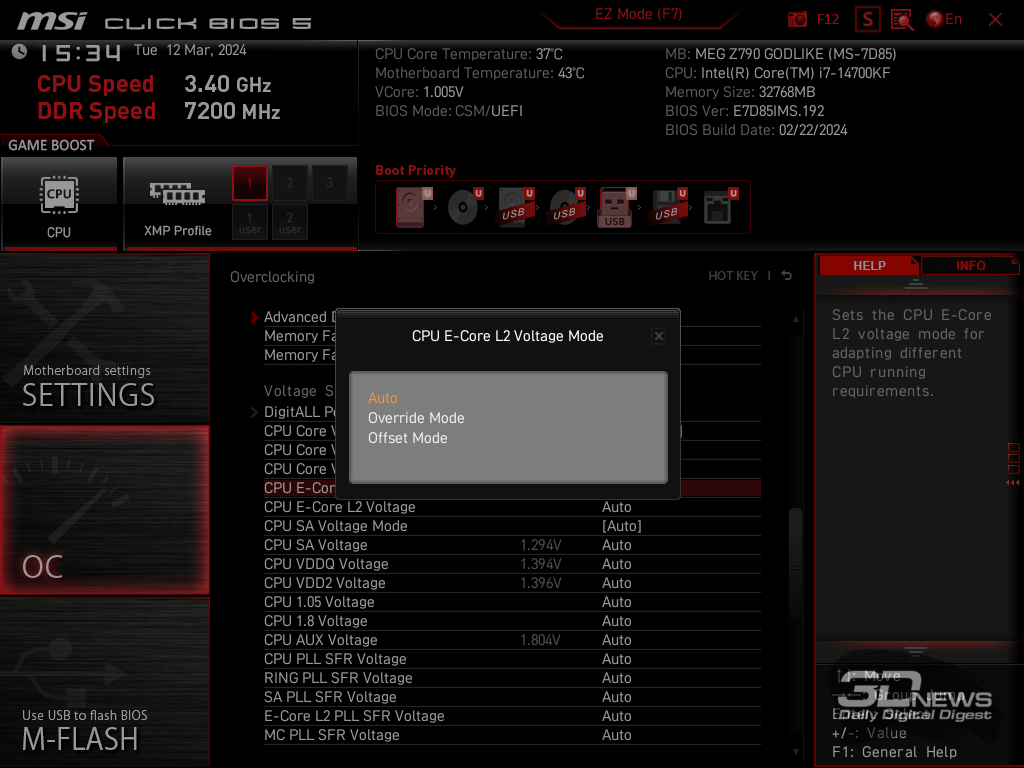Image resolution: width=1024 pixels, height=768 pixels.
Task: Click the exit X icon in the top bar
Action: coord(995,20)
